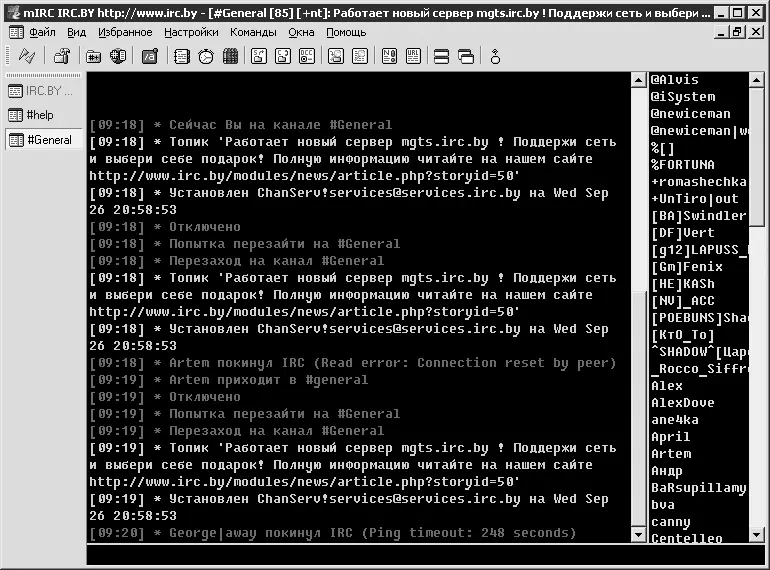Image resolution: width=770 pixels, height=570 pixels.
Task: Open the Log files toolbar icon
Action: [360, 56]
